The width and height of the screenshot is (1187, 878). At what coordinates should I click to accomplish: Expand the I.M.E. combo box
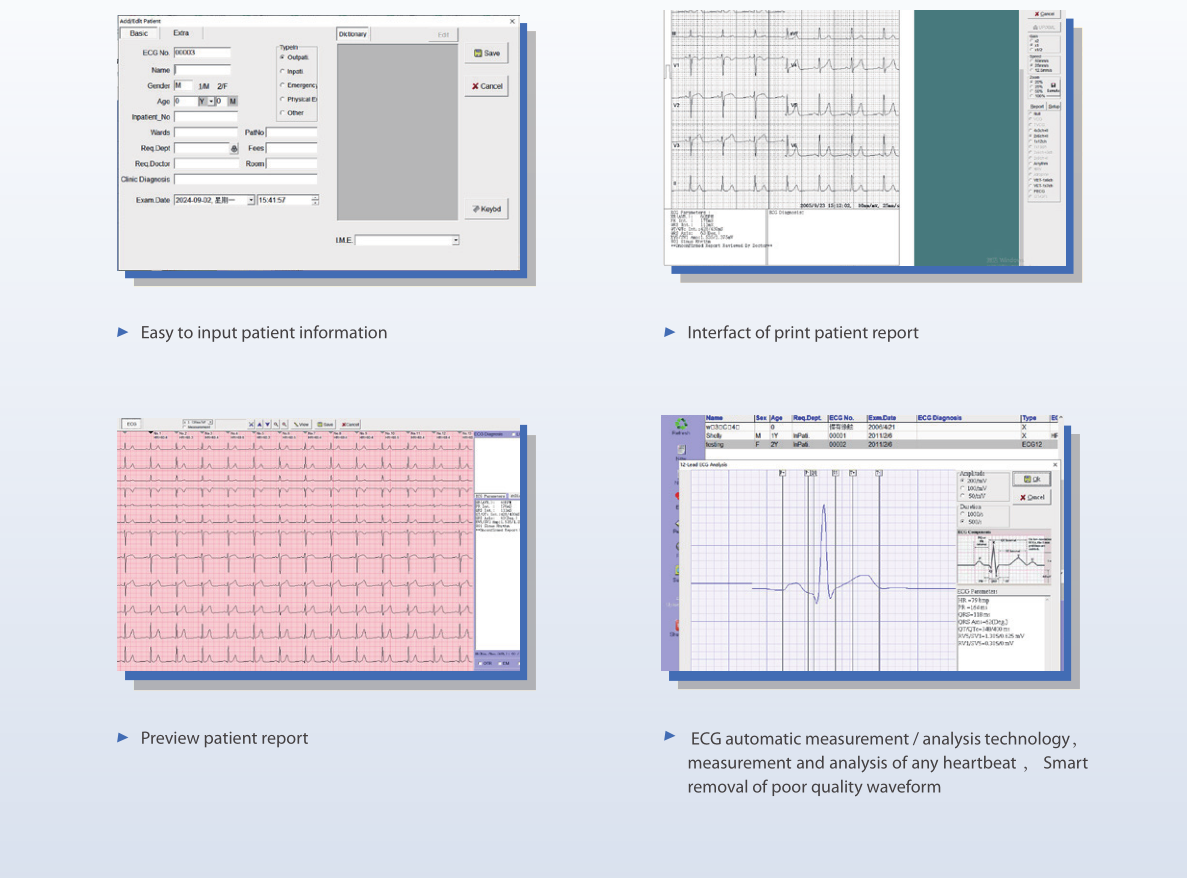(455, 240)
